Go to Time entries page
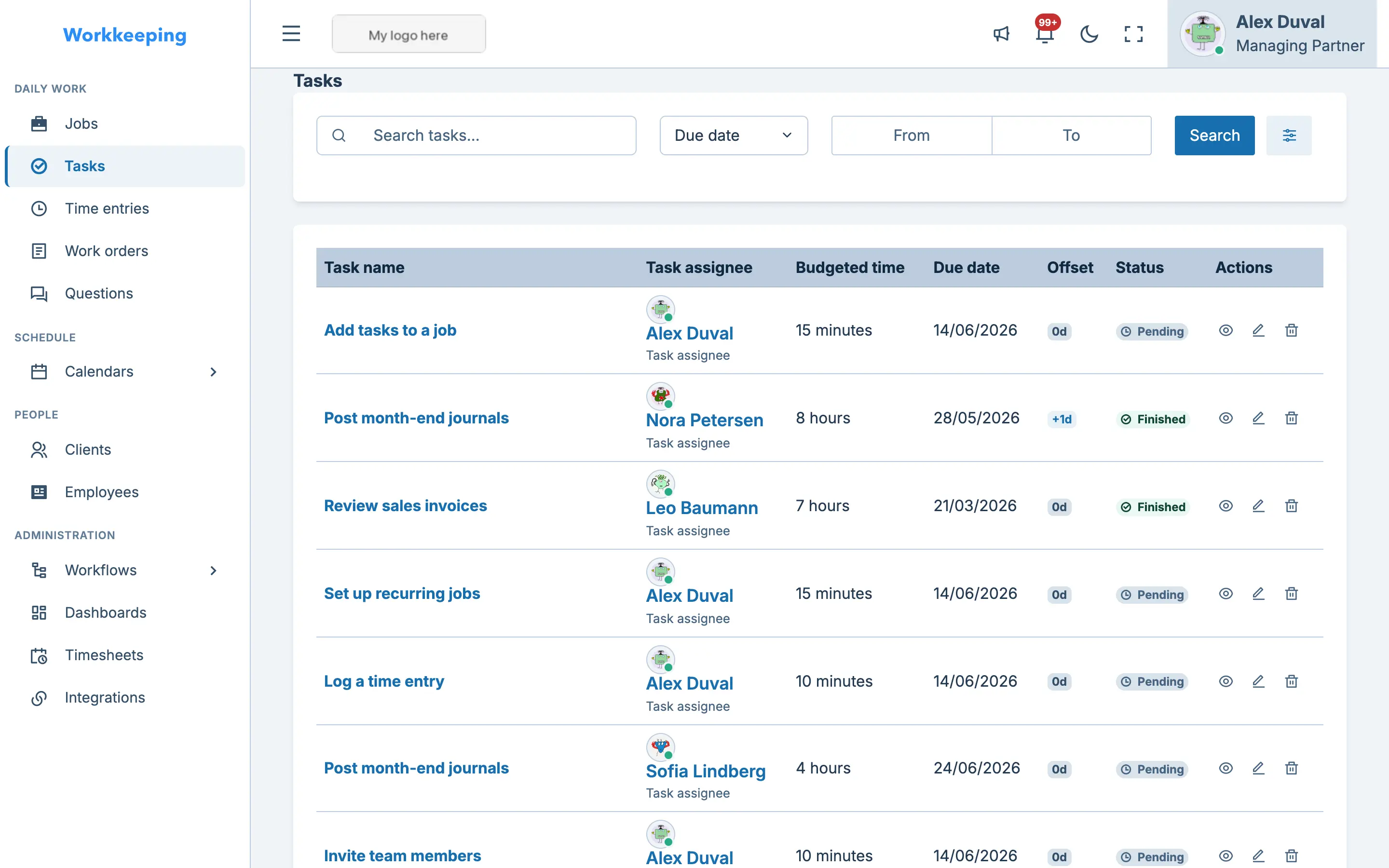 point(124,208)
